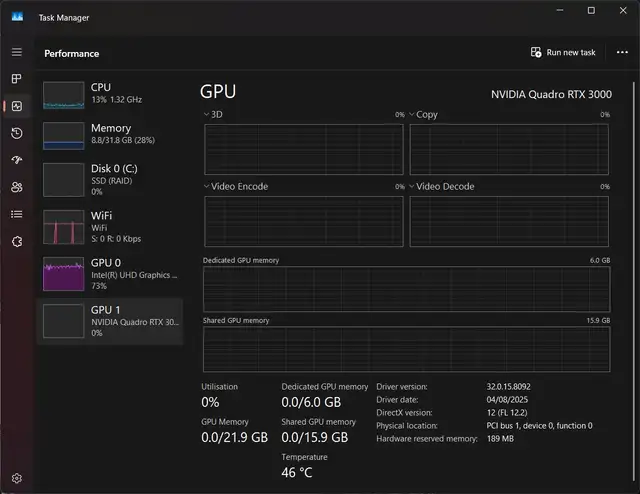640x494 pixels.
Task: Click Run new task button
Action: [x=563, y=53]
